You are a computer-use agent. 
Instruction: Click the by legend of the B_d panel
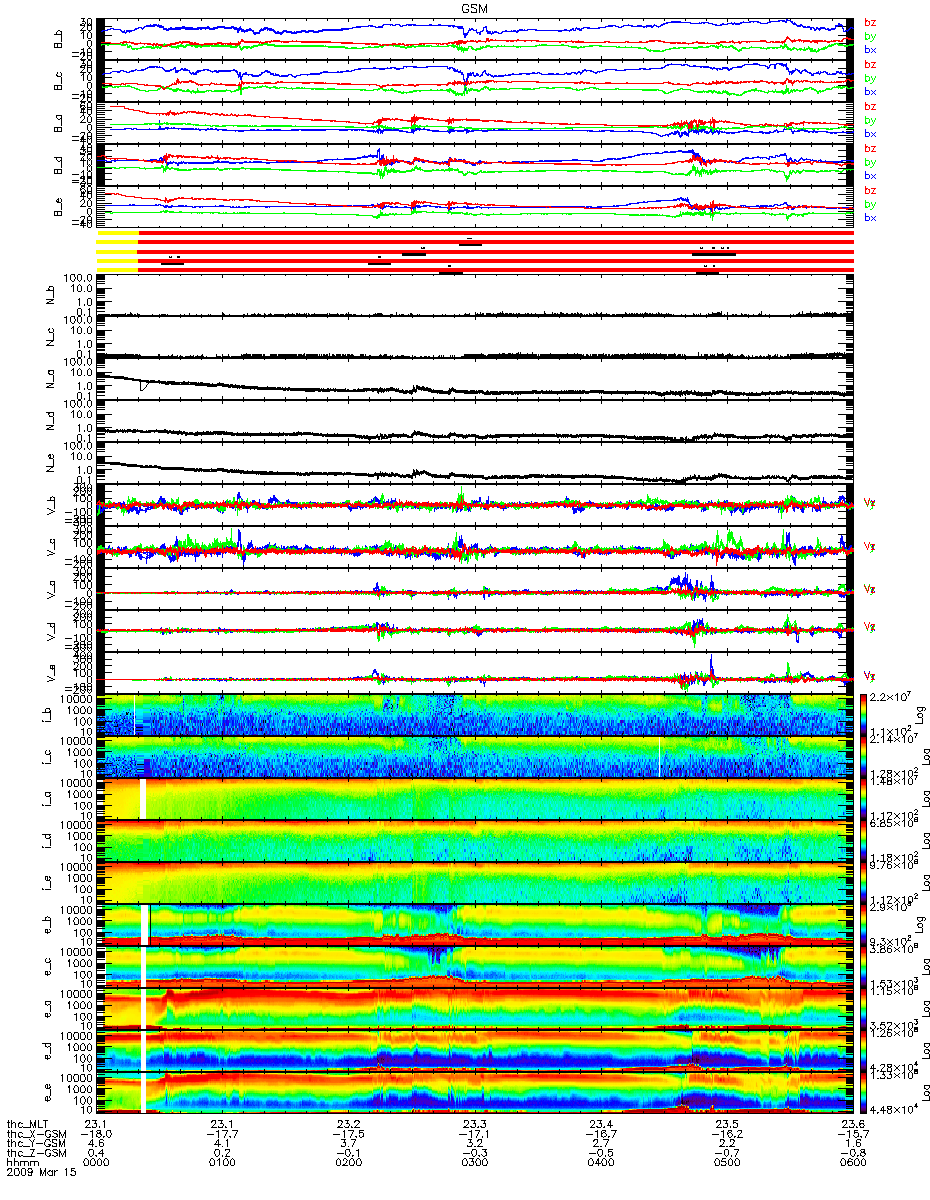pyautogui.click(x=870, y=162)
